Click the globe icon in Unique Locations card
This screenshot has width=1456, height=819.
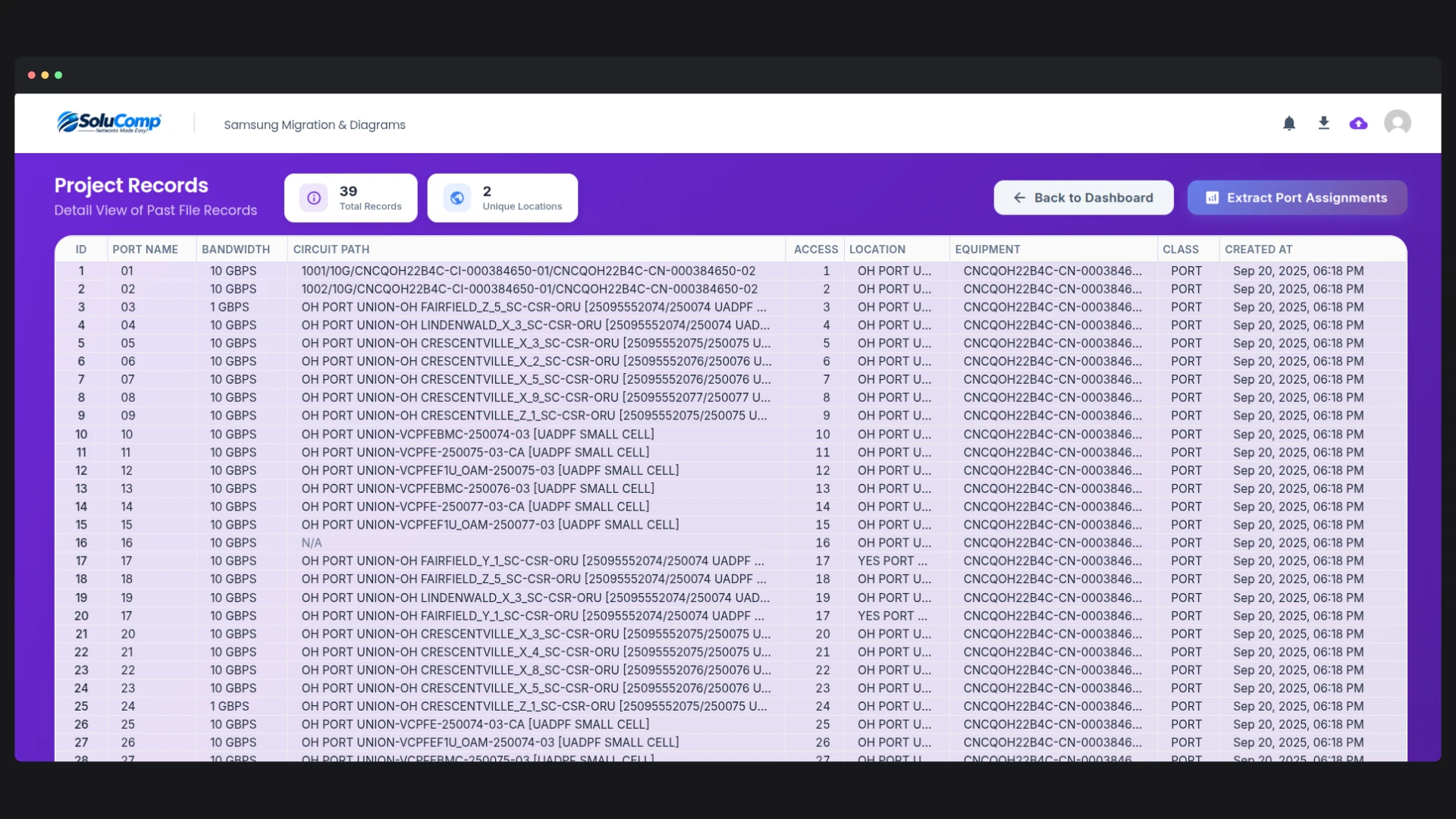pyautogui.click(x=457, y=198)
